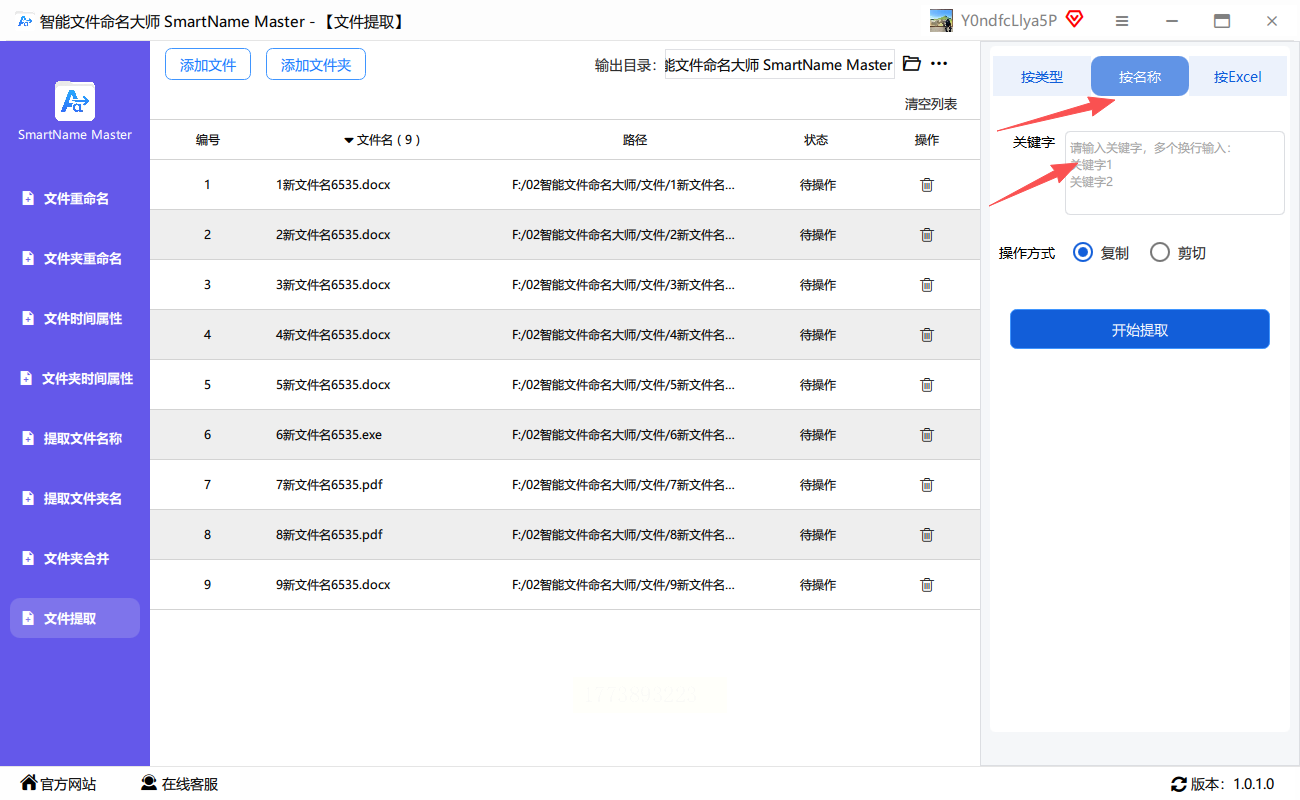Remove 3新文件名6535.docx via trash icon
Image resolution: width=1300 pixels, height=800 pixels.
pos(927,285)
